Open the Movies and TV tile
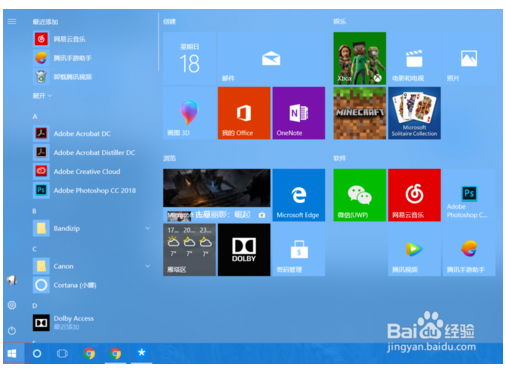This screenshot has height=372, width=505. [414, 58]
